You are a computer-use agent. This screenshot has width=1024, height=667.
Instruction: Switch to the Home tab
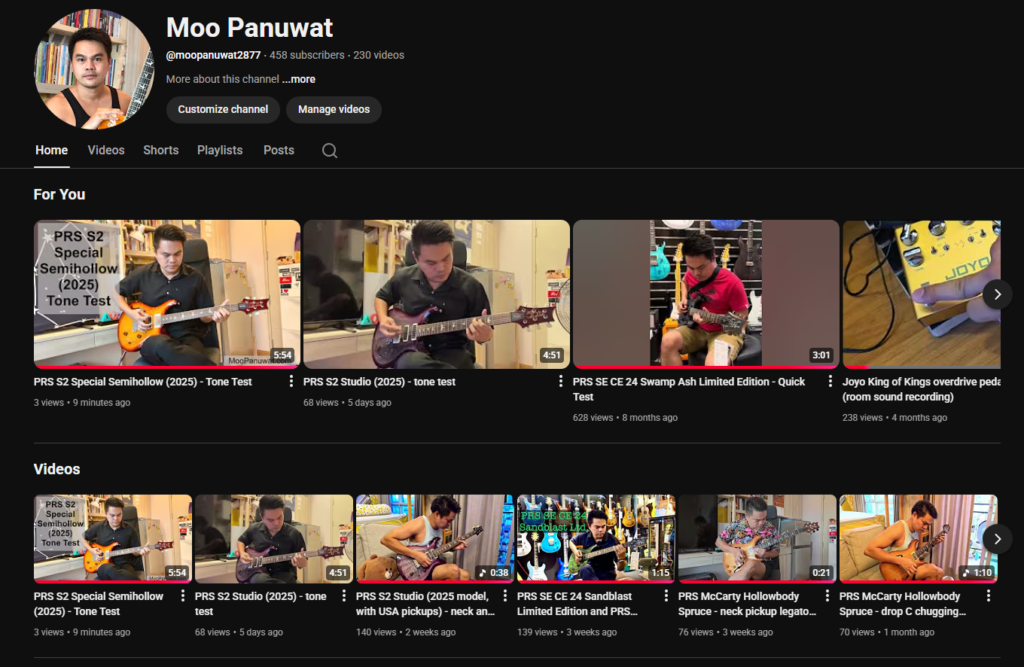pos(52,150)
